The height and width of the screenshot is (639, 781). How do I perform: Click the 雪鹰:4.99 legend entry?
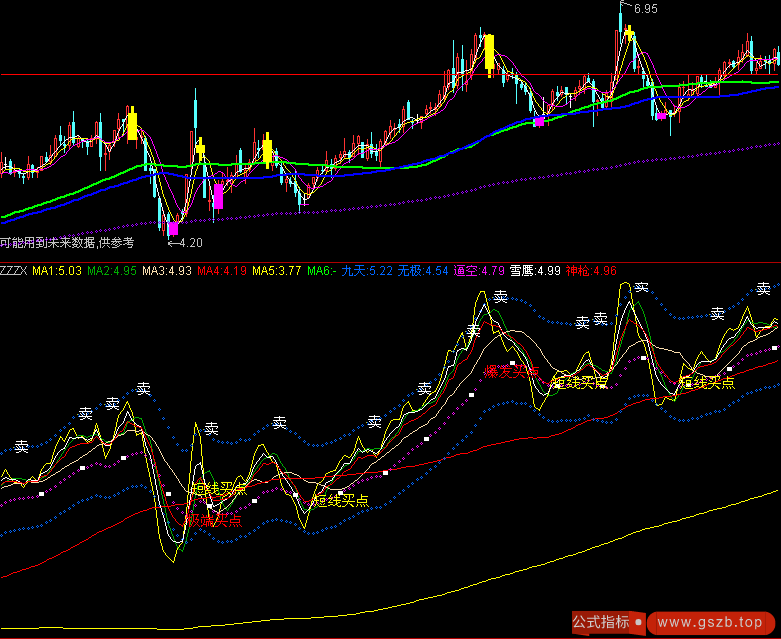[x=535, y=270]
